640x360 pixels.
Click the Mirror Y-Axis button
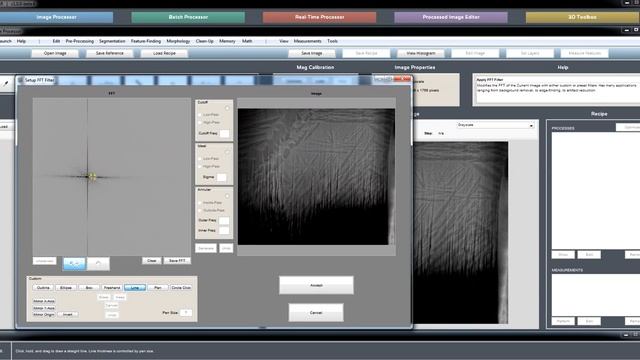(44, 308)
